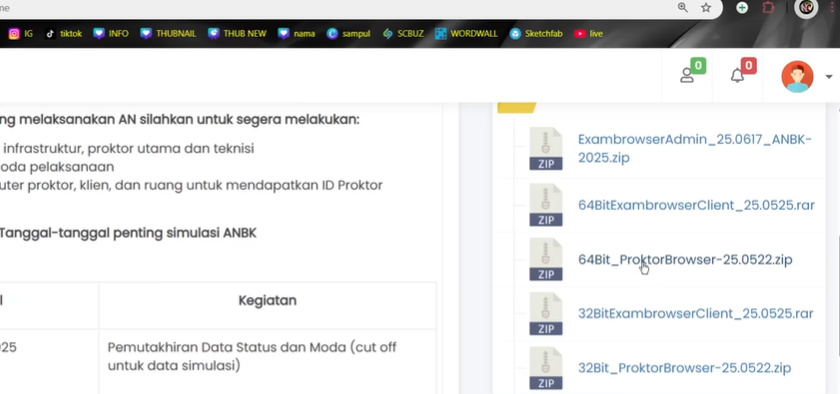Click the green plus extension icon
The height and width of the screenshot is (394, 840).
click(742, 8)
